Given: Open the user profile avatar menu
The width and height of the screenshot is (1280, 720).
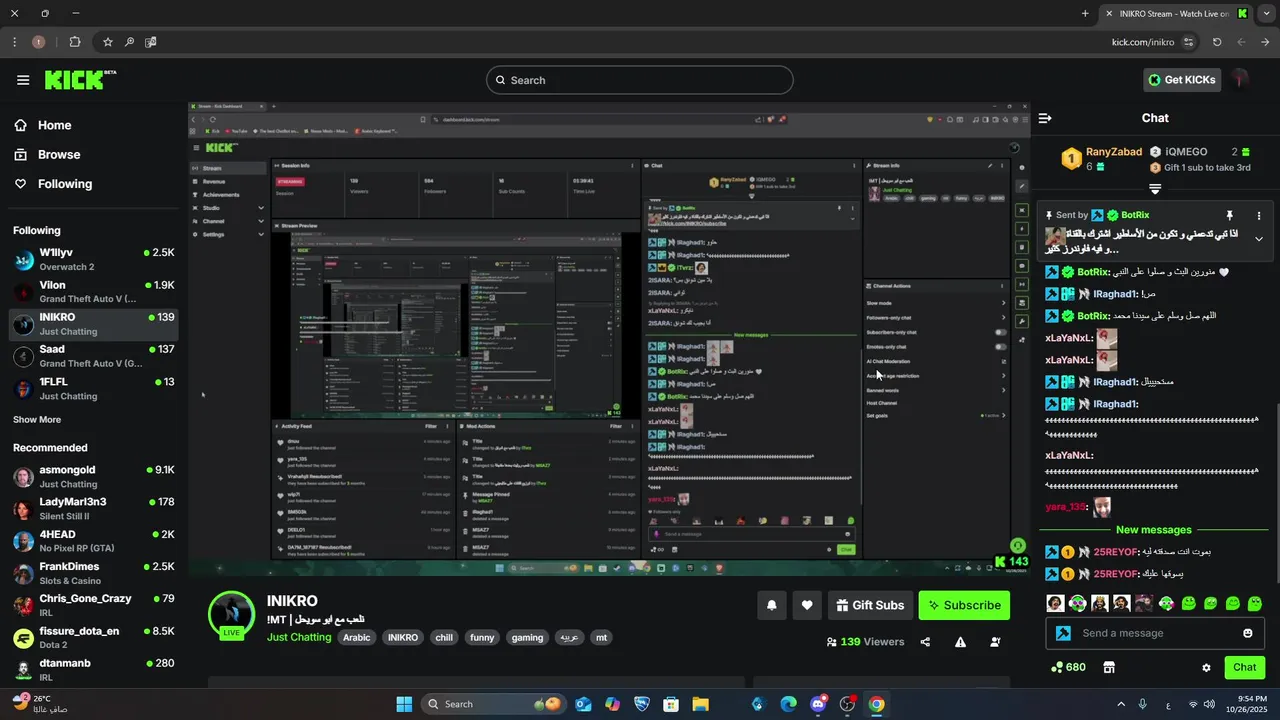Looking at the screenshot, I should click(1241, 79).
